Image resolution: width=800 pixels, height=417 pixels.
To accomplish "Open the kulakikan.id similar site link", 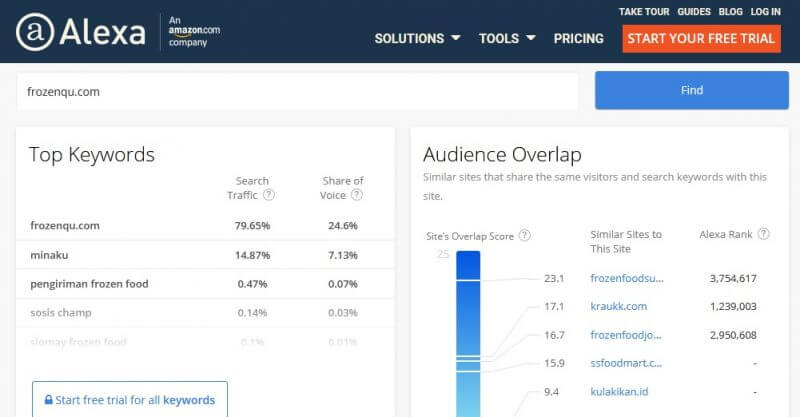I will point(619,391).
